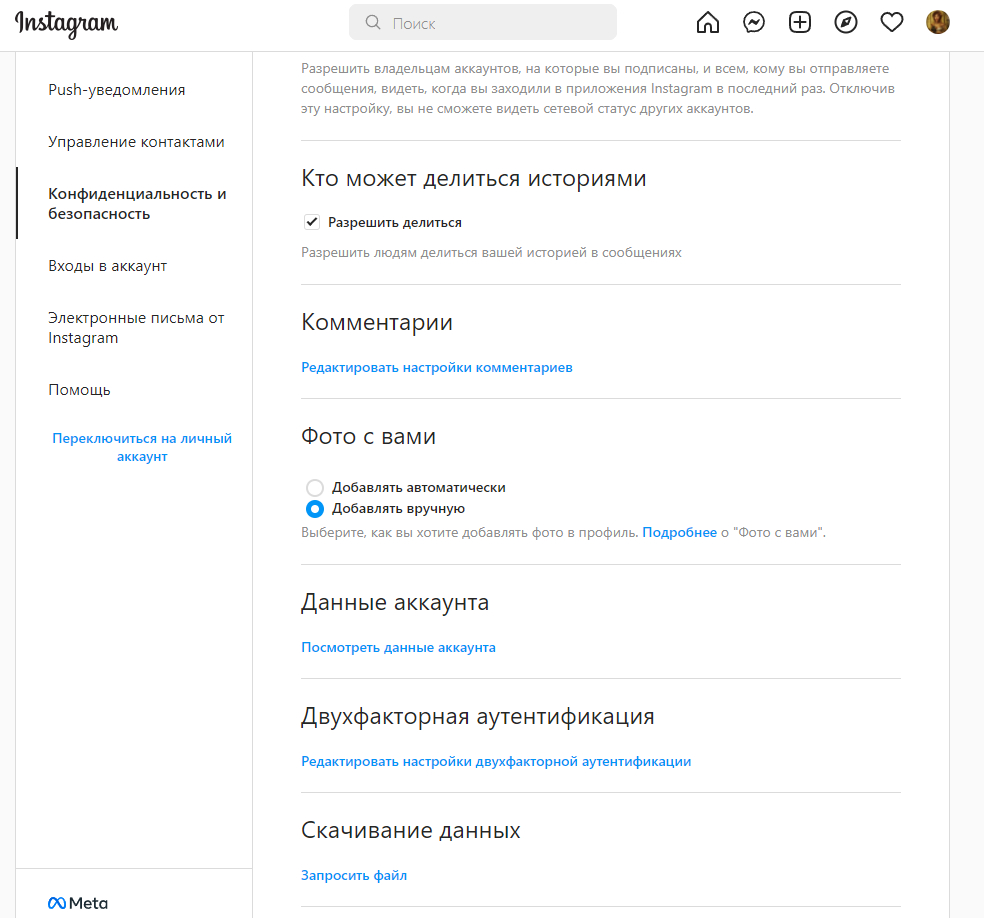This screenshot has width=984, height=918.
Task: Open Электронные письма от Instagram section
Action: pyautogui.click(x=136, y=327)
